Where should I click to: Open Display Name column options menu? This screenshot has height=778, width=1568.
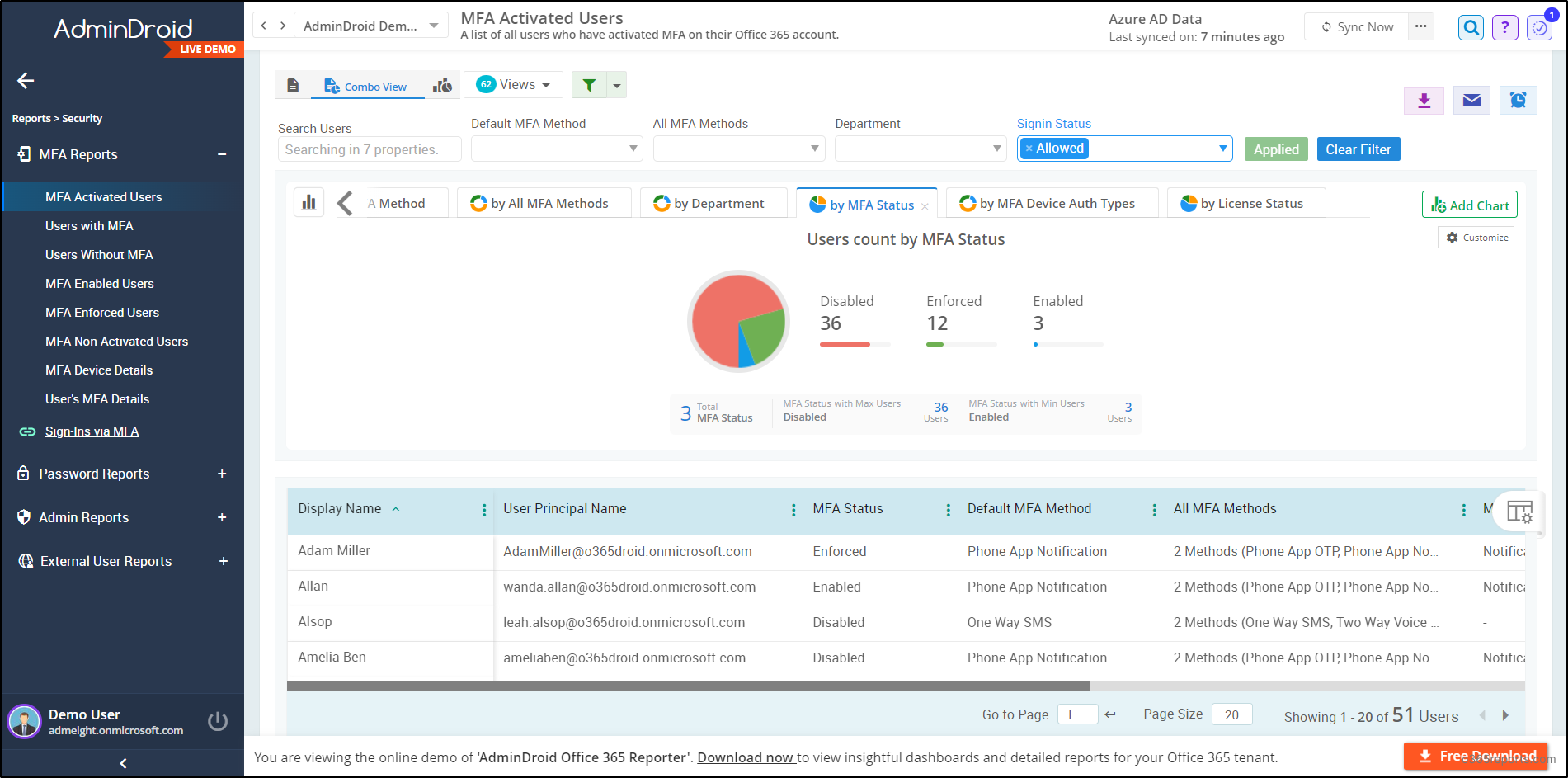(484, 511)
